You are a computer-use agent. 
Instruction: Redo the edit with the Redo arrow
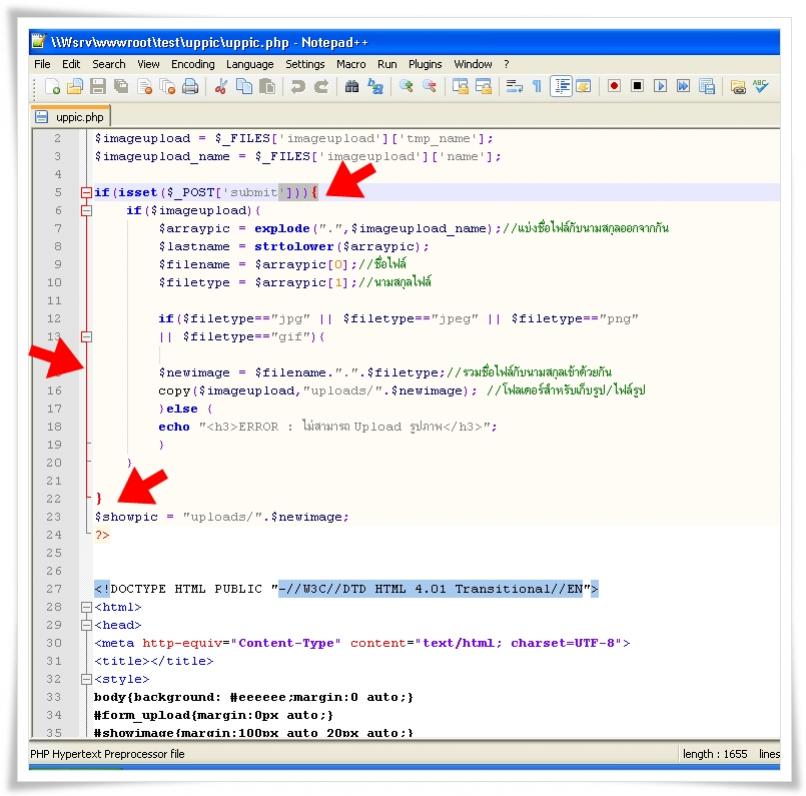click(x=322, y=86)
